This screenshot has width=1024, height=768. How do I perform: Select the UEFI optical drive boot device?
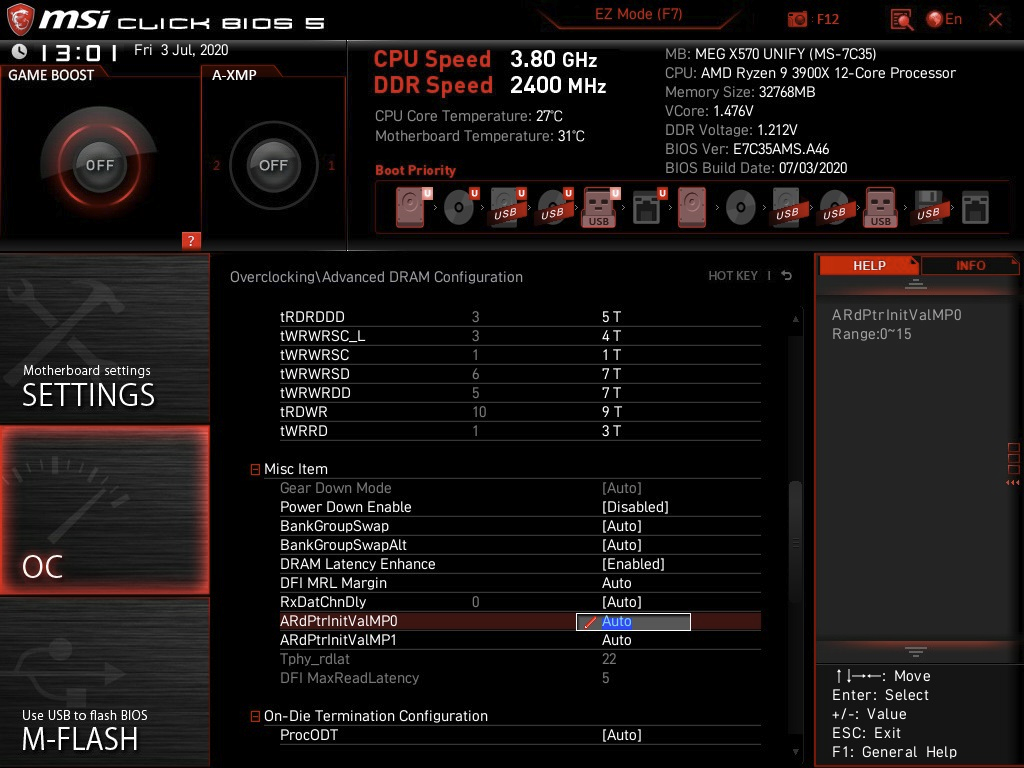[x=460, y=207]
